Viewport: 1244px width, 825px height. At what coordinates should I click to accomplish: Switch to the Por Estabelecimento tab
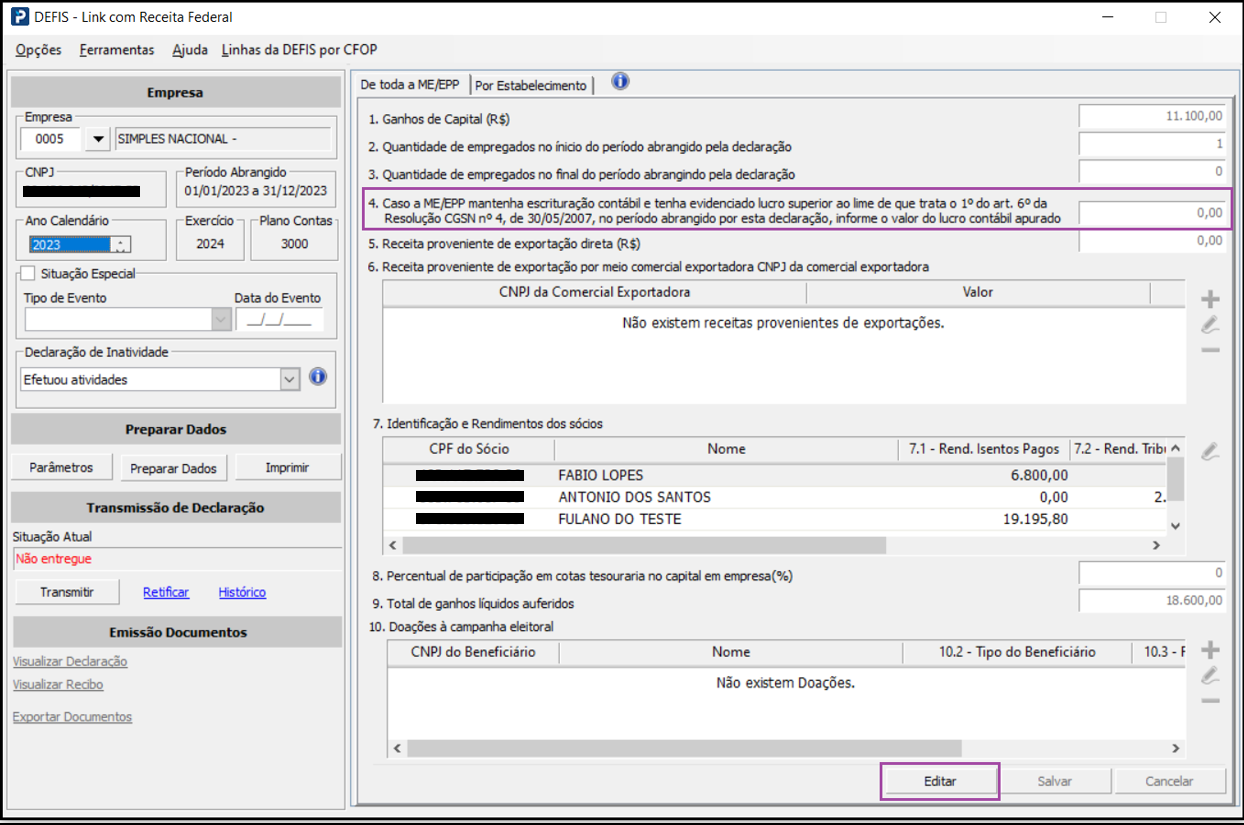530,86
